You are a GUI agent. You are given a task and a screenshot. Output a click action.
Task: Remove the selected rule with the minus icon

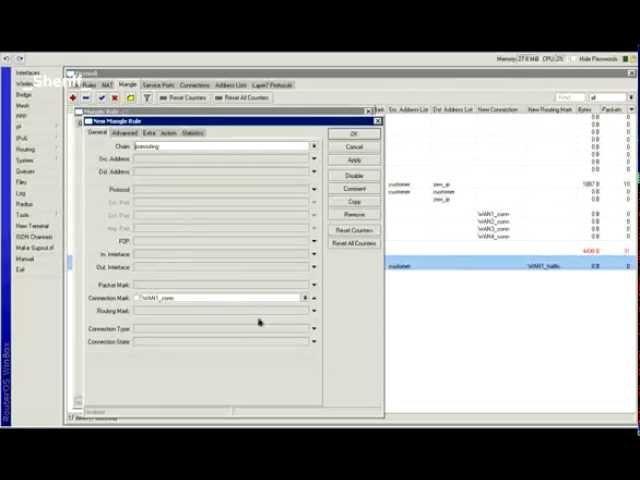point(86,98)
